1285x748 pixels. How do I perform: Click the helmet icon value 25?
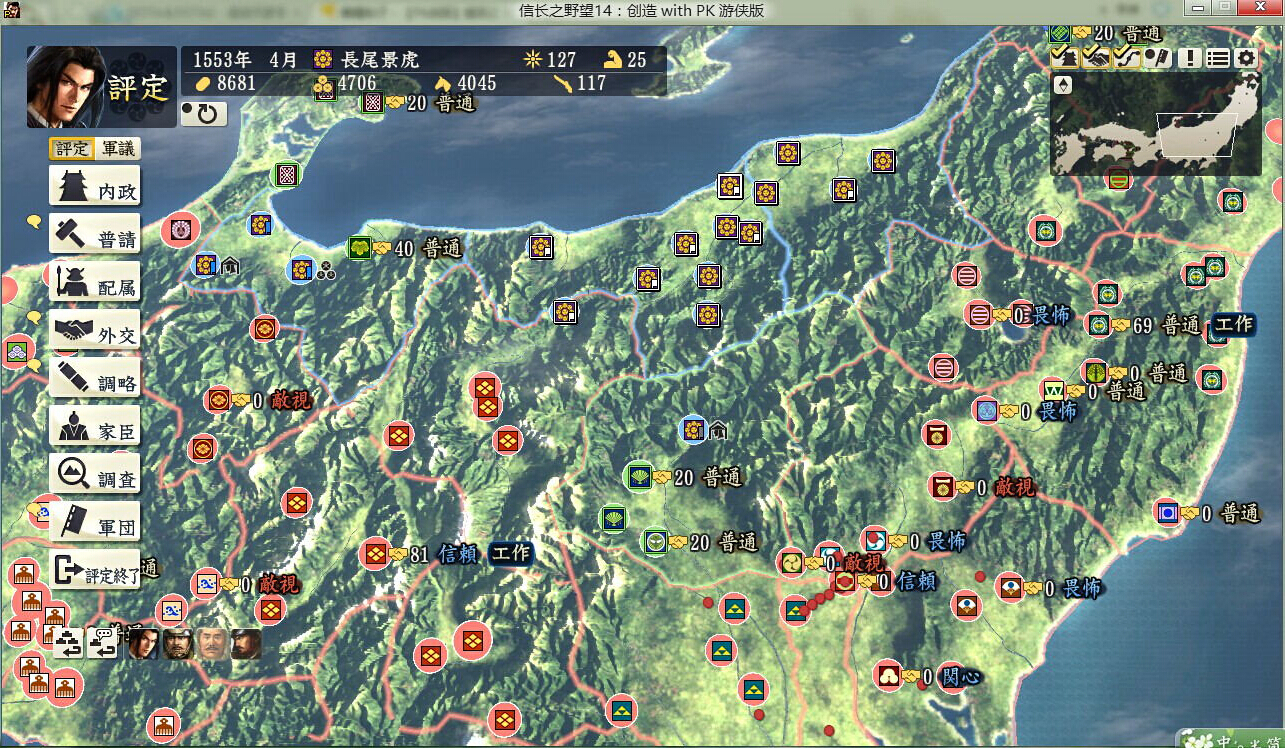[x=637, y=59]
